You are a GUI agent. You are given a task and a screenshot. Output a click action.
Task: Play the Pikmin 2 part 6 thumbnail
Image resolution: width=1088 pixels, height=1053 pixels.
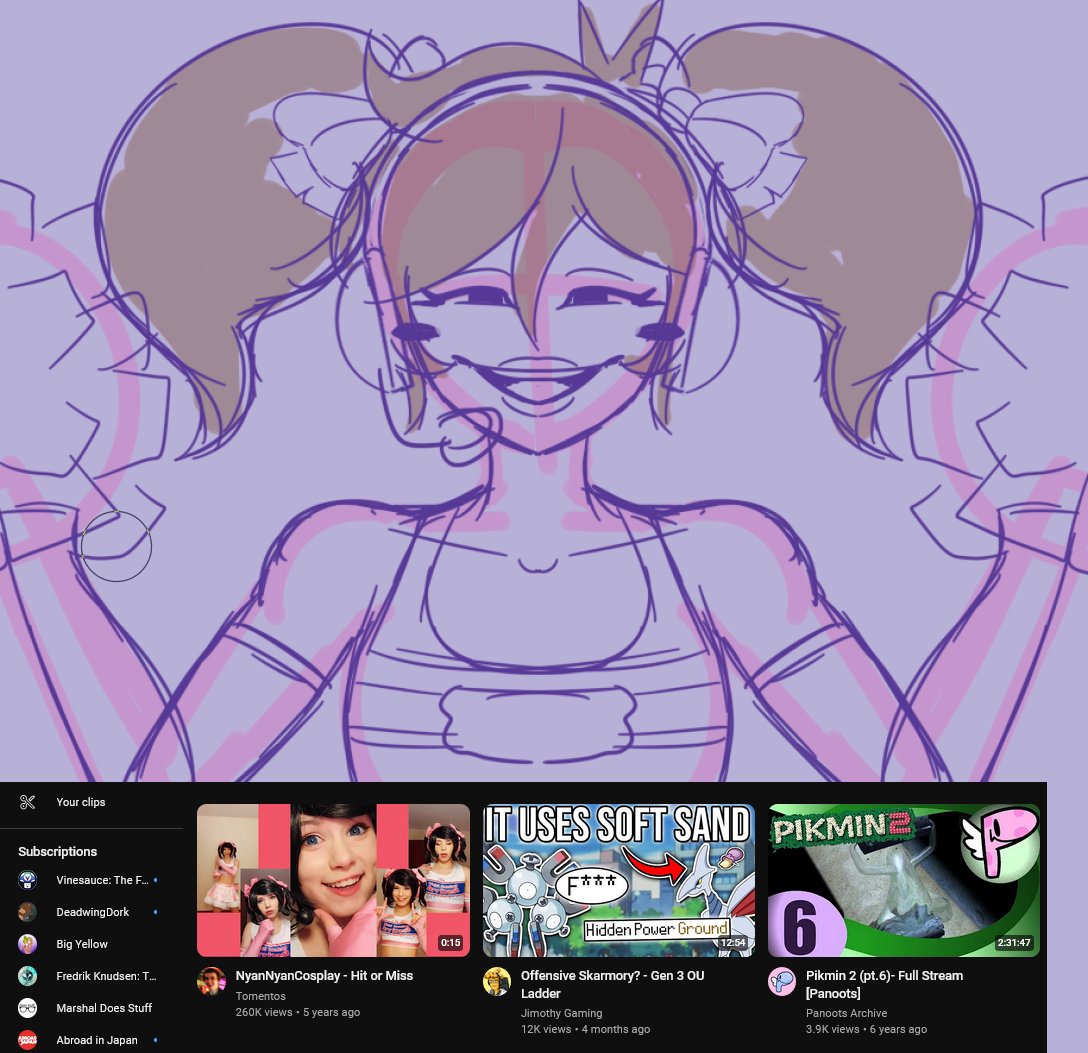point(904,880)
